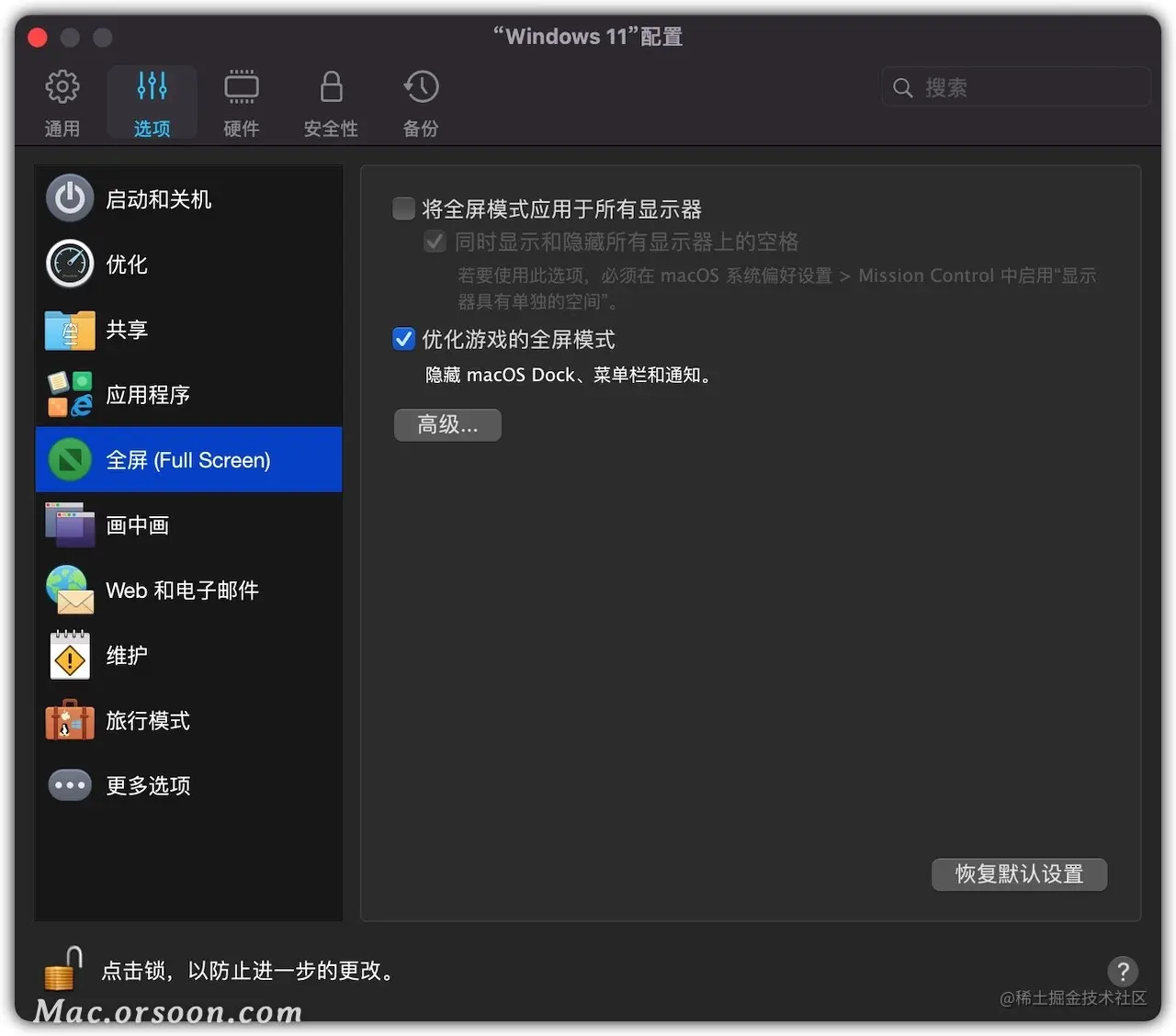This screenshot has width=1176, height=1036.
Task: Open the 通用 gear icon tab
Action: point(62,87)
